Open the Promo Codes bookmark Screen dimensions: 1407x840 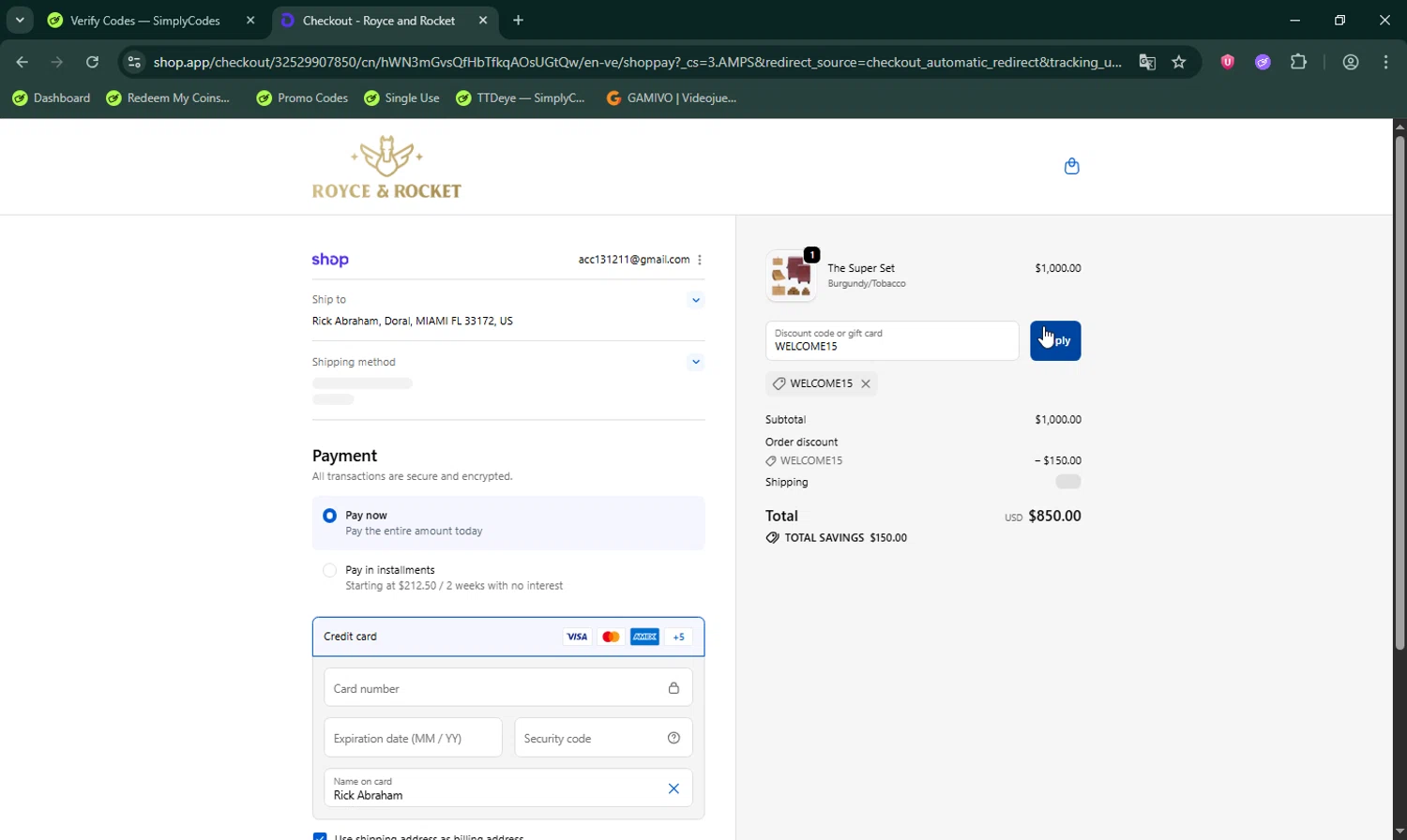coord(302,97)
